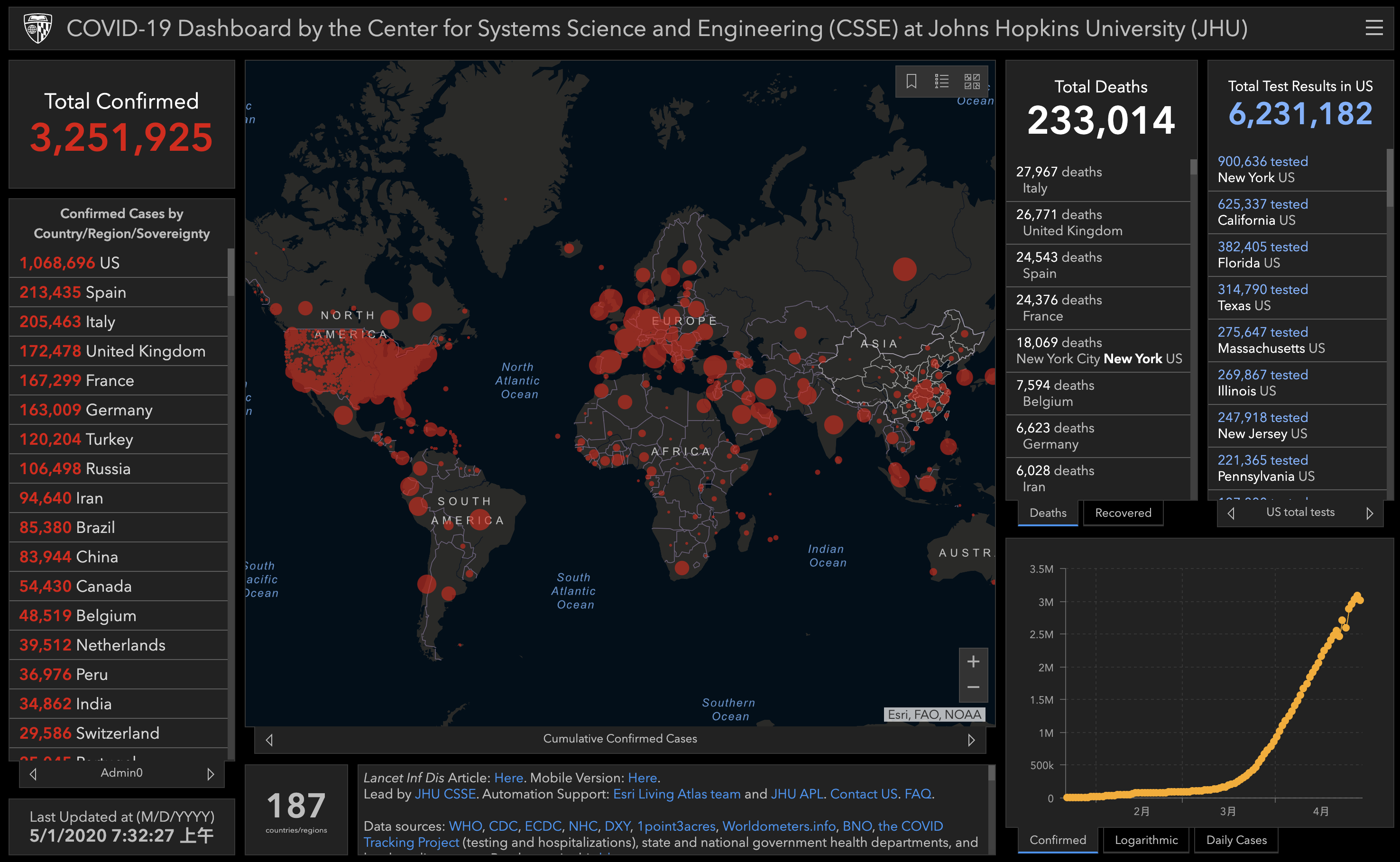
Task: Zoom in on the map
Action: click(973, 661)
